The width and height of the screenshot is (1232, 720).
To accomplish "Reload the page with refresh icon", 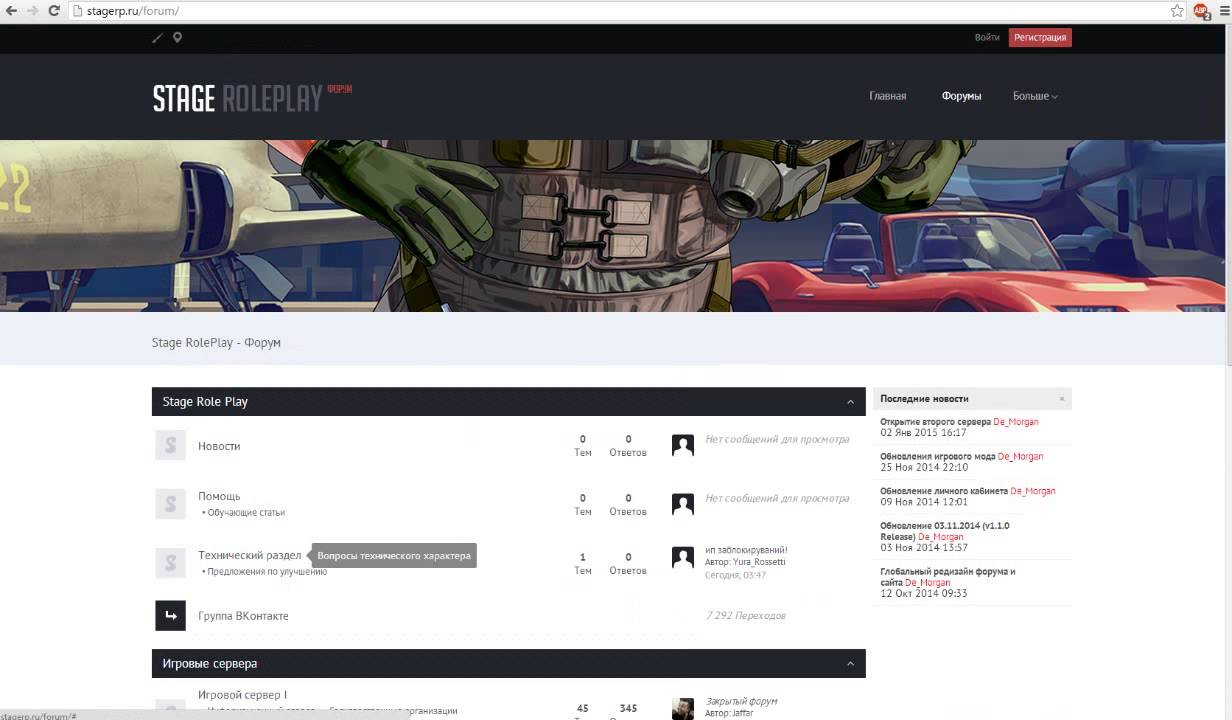I will pos(54,10).
